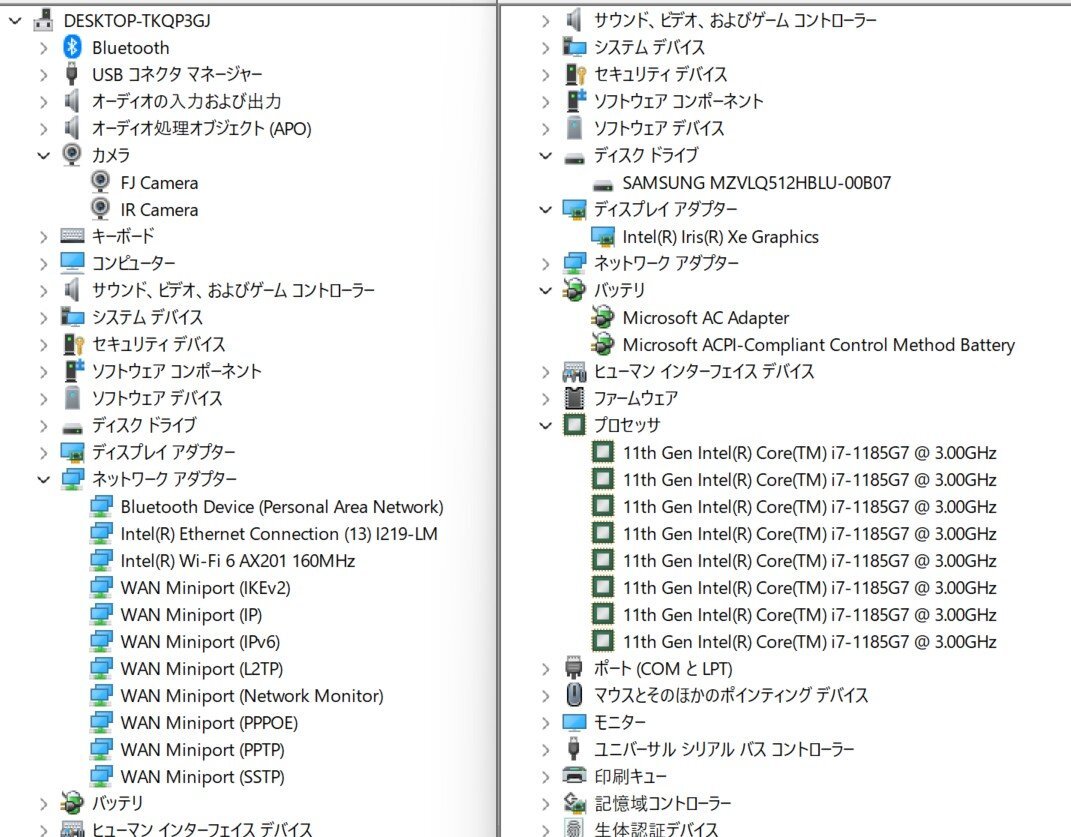Collapse the DESKTOP-TKQP3GJ root node
1071x837 pixels.
(15, 20)
